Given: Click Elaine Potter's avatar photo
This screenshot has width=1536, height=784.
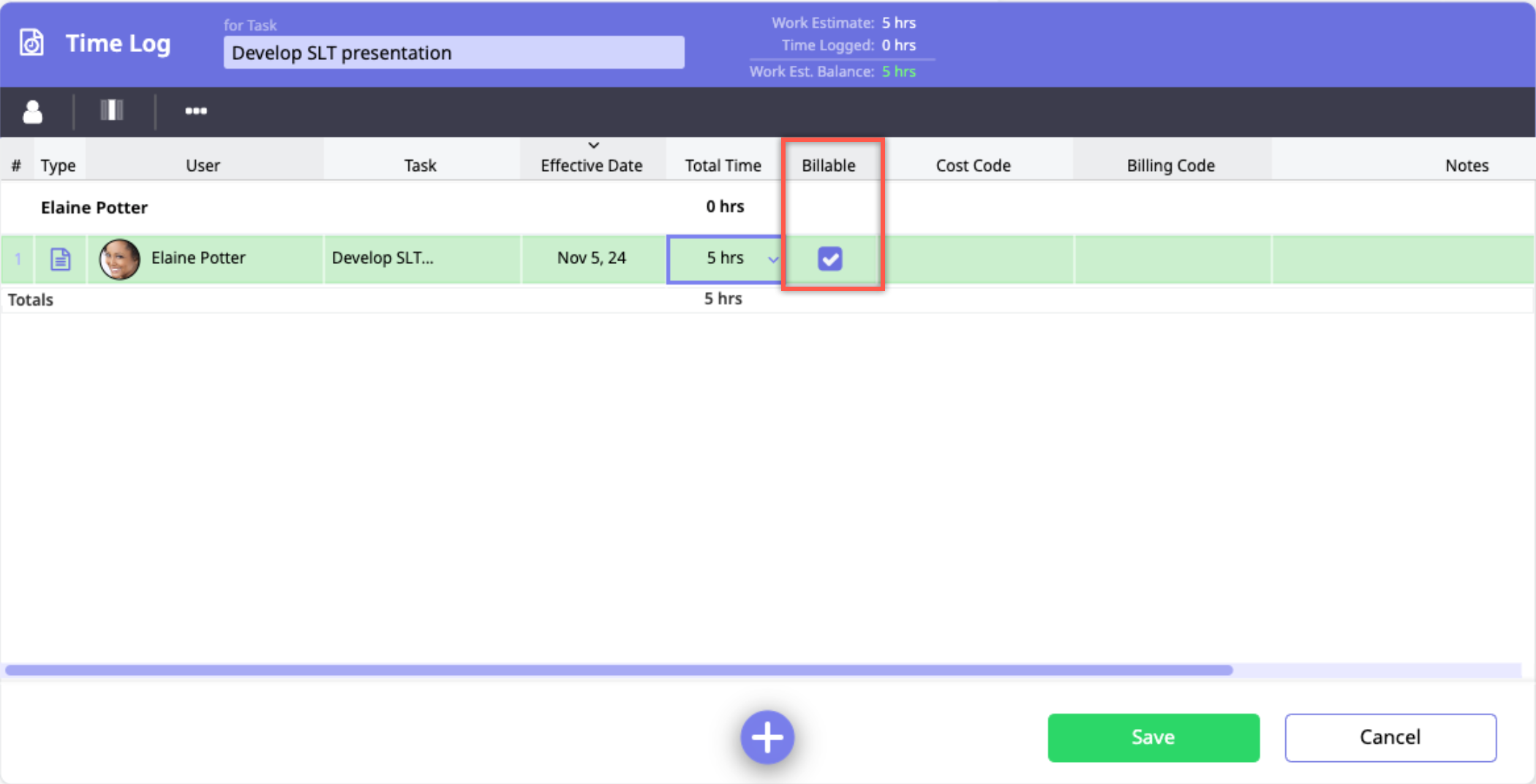Looking at the screenshot, I should [x=119, y=259].
